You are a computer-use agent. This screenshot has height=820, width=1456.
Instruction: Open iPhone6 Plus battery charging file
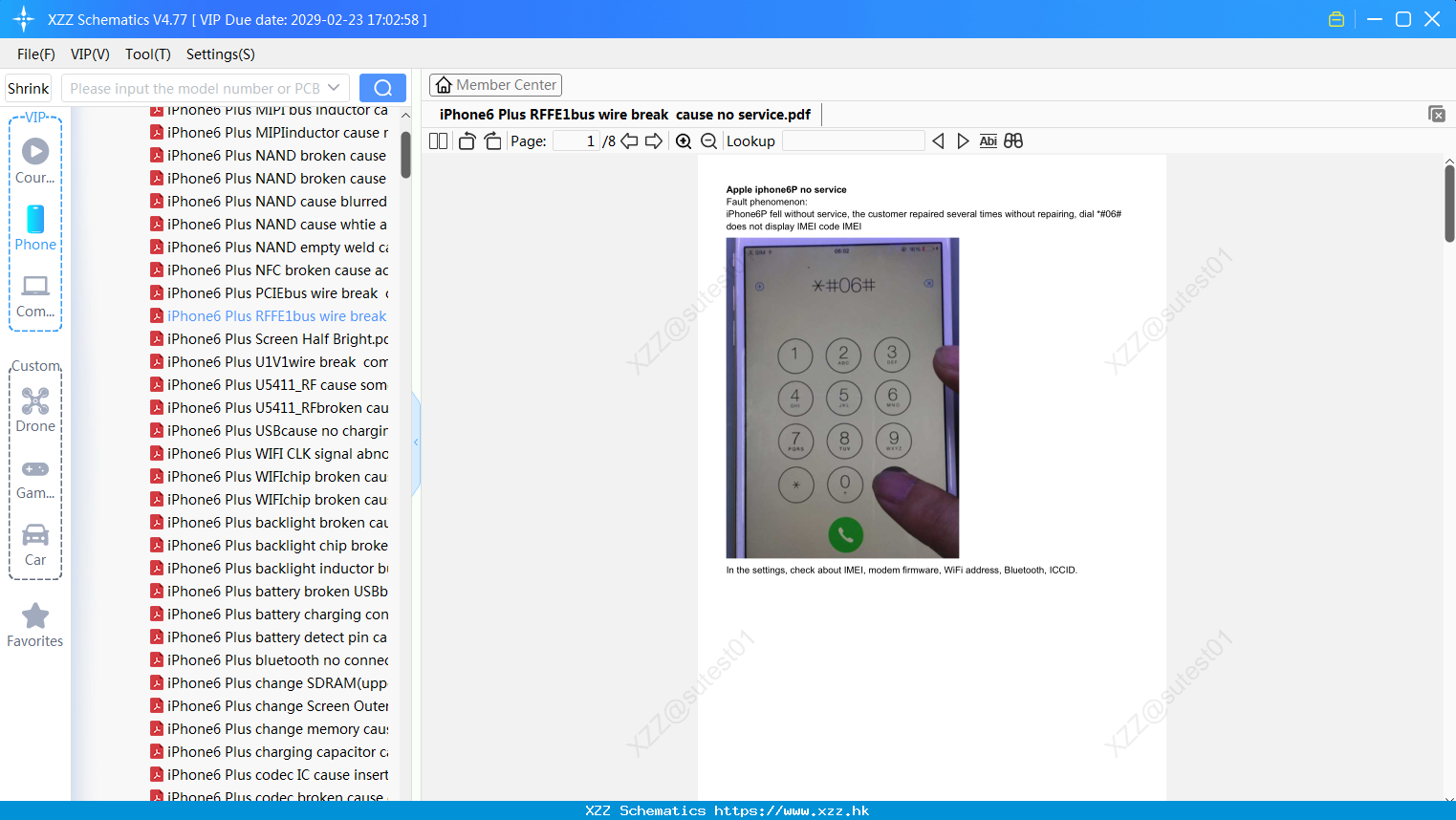click(269, 615)
